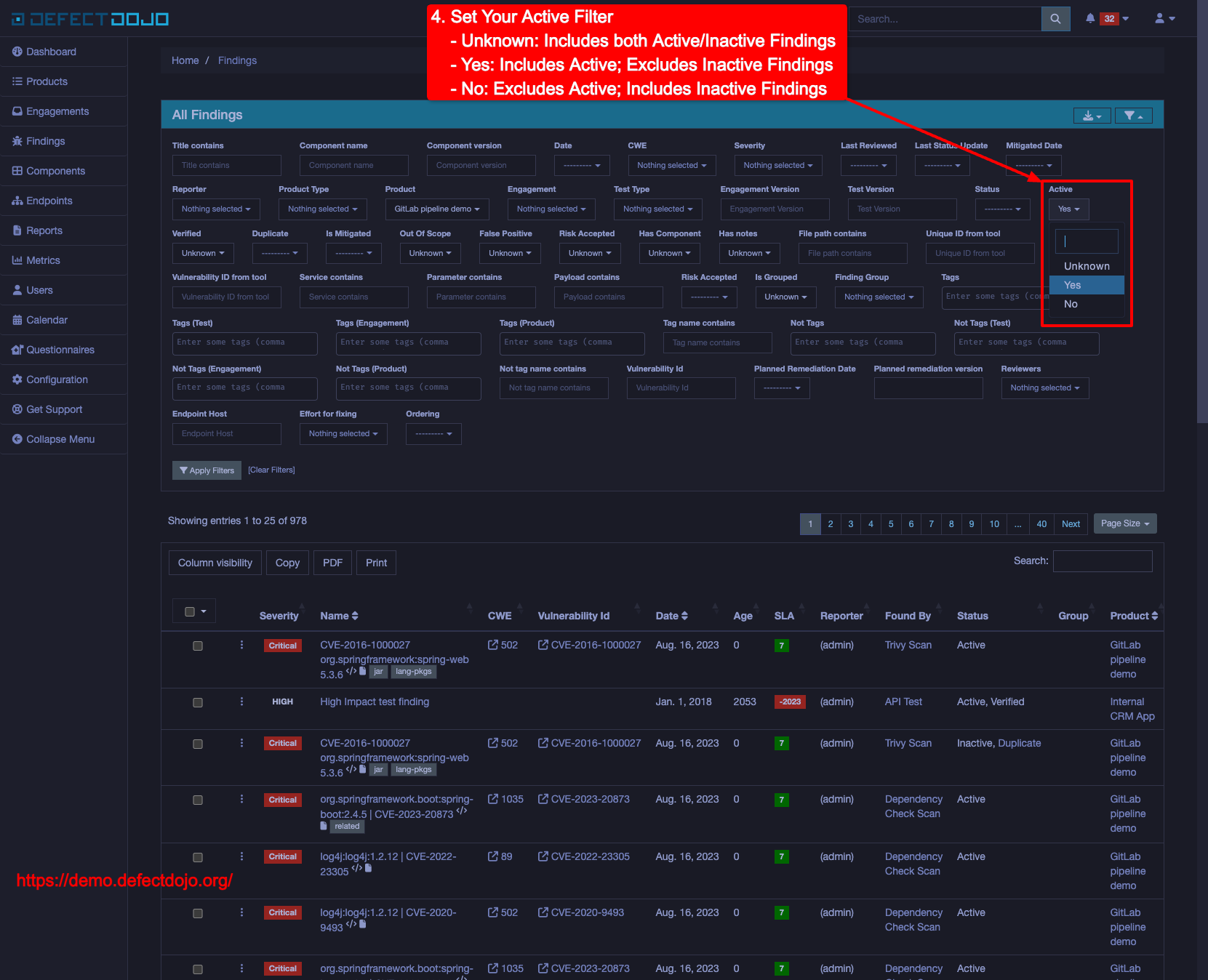Open the False Positive dropdown
Viewport: 1208px width, 980px height.
[x=511, y=253]
